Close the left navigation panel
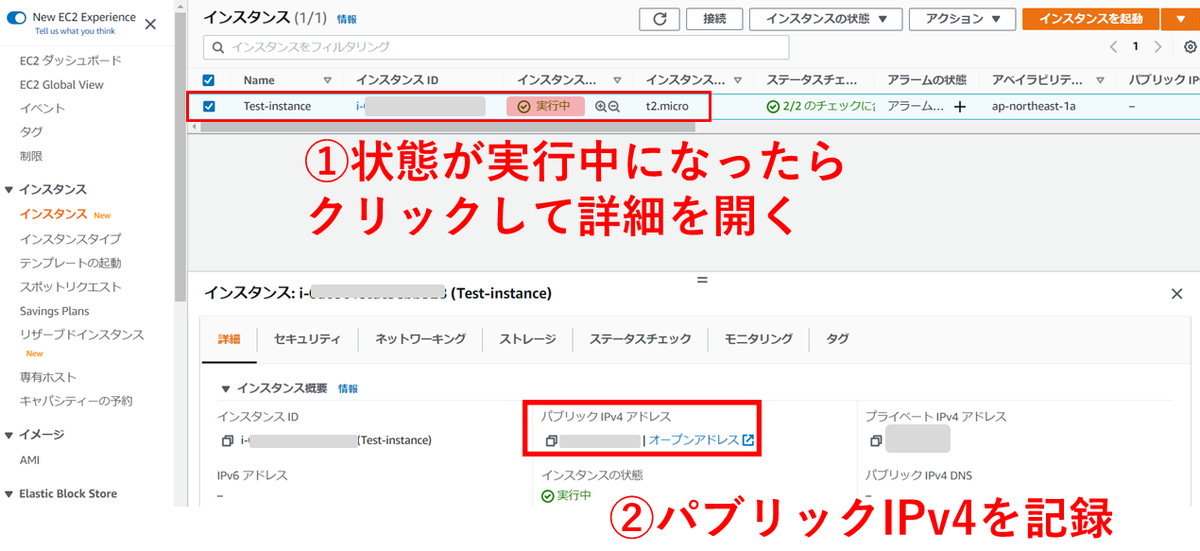 pyautogui.click(x=151, y=24)
